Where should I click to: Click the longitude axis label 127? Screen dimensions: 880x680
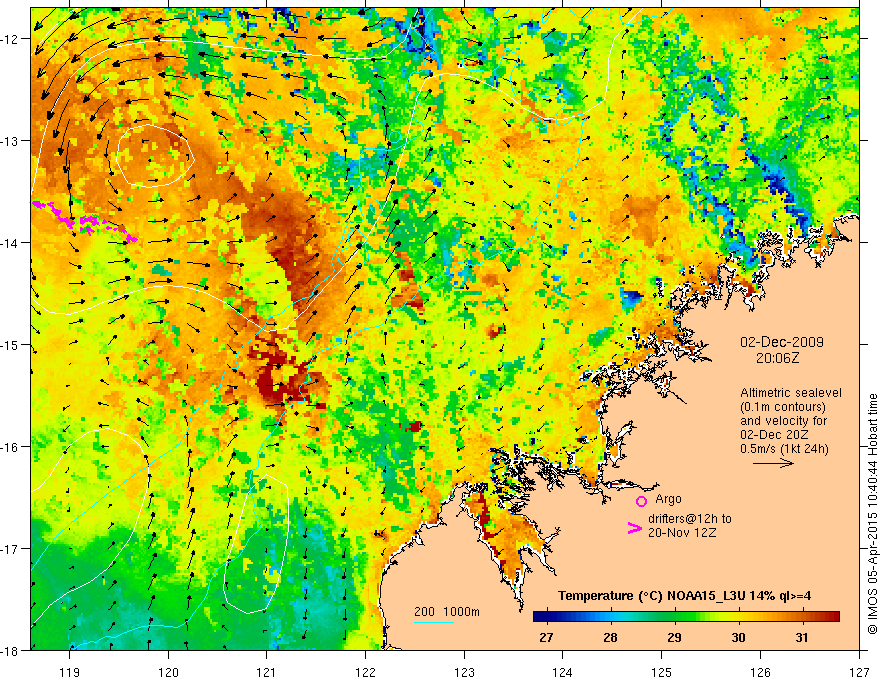coord(859,672)
